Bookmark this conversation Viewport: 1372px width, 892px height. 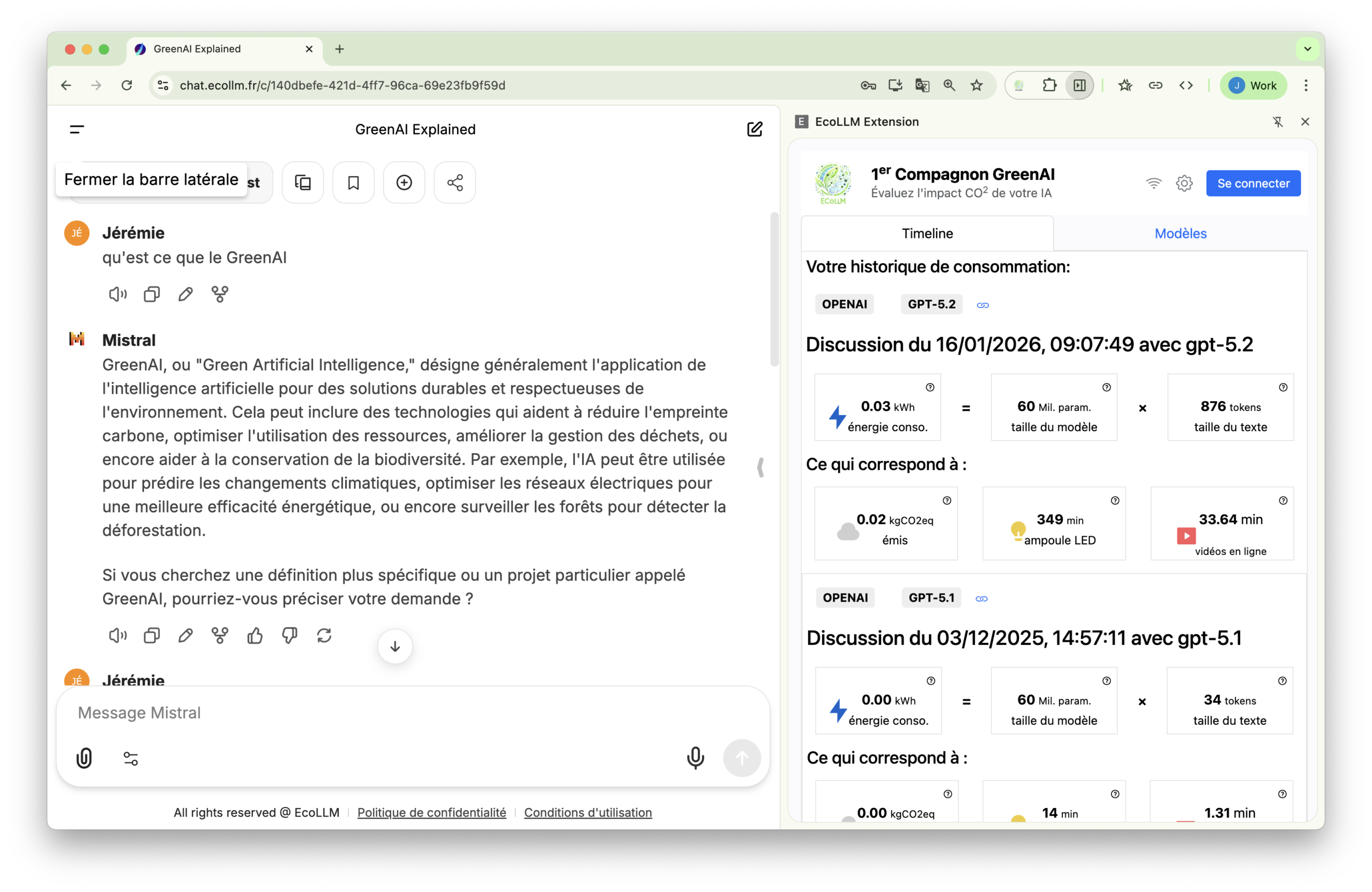(353, 182)
